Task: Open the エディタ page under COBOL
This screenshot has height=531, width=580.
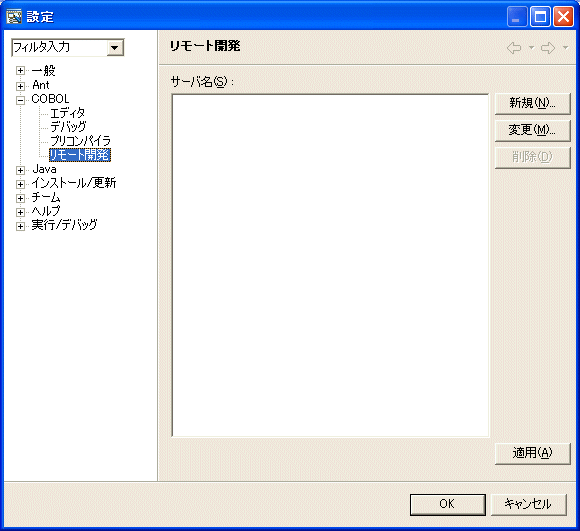Action: [x=67, y=113]
